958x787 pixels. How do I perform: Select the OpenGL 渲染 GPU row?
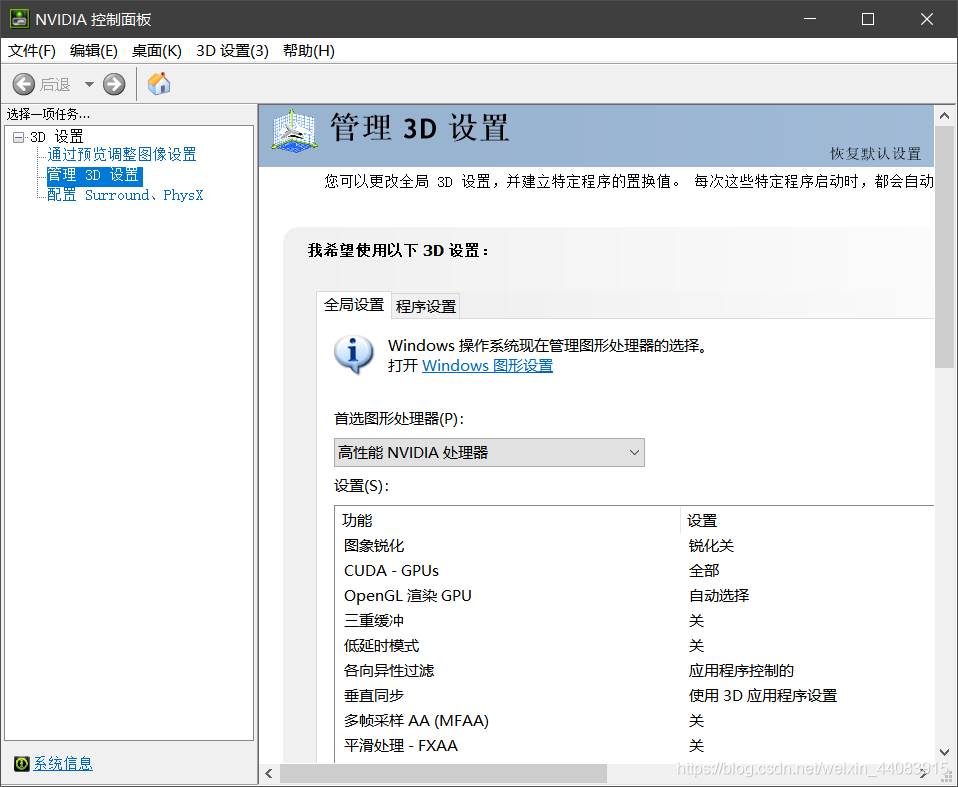(x=634, y=596)
